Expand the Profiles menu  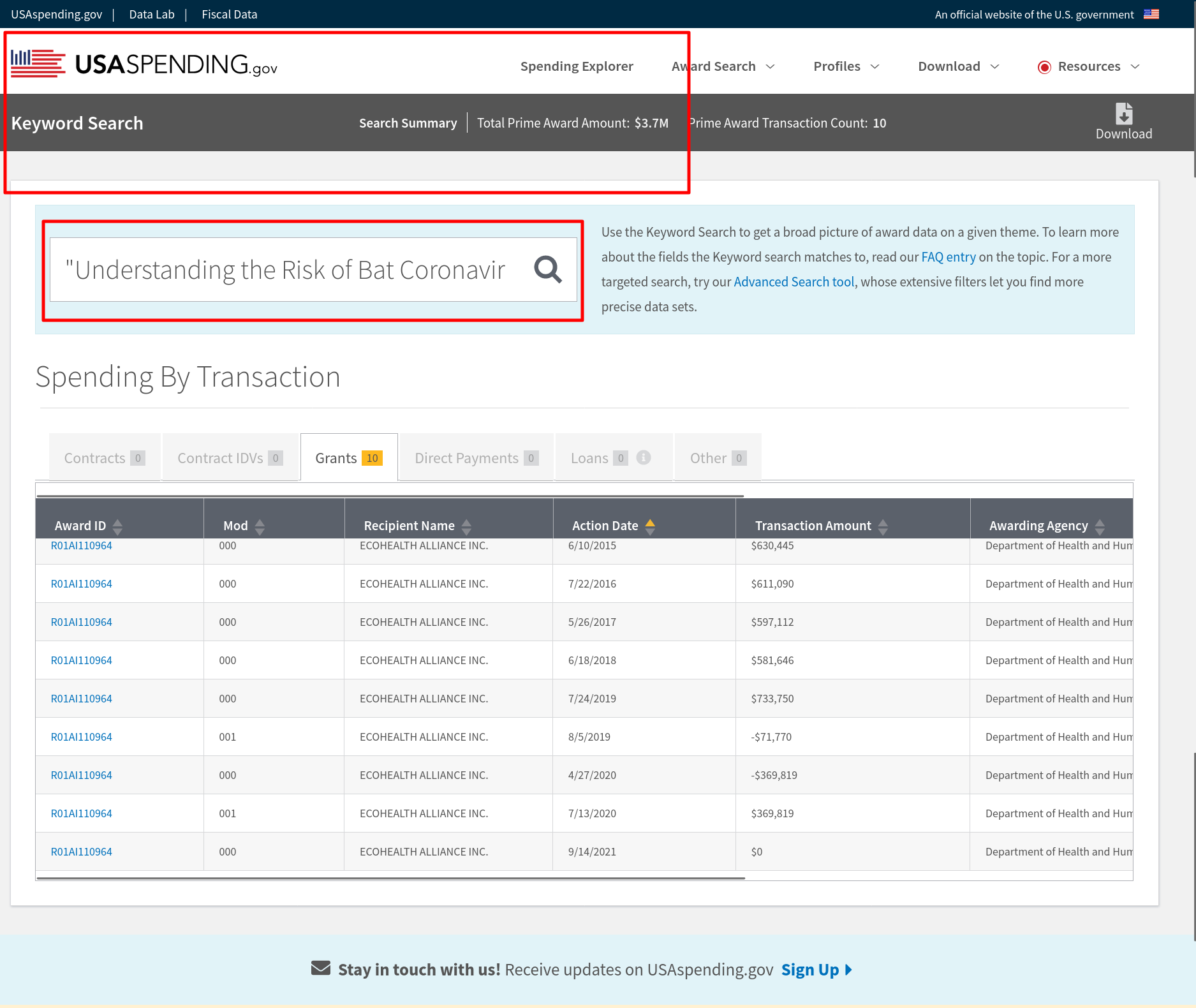[x=846, y=66]
